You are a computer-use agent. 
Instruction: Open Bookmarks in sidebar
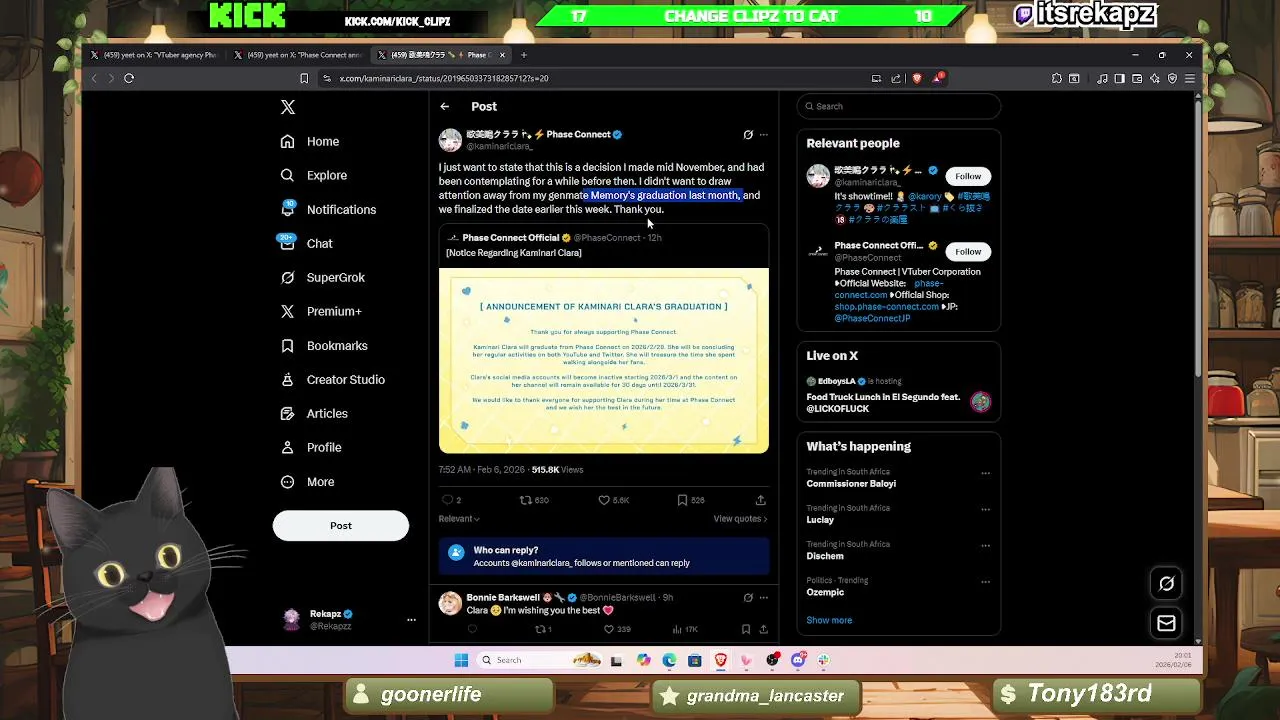coord(324,346)
